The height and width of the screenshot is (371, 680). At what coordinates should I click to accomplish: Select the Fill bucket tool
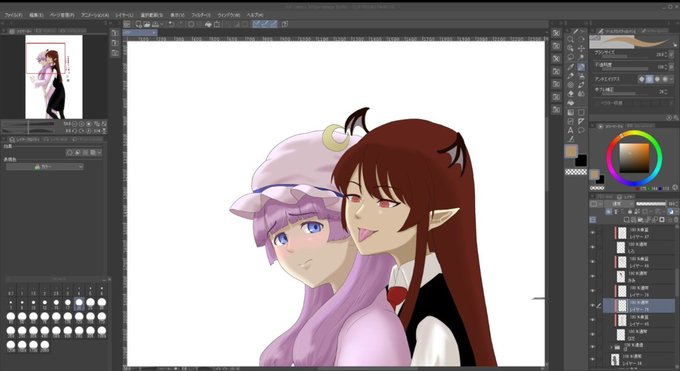pyautogui.click(x=570, y=103)
